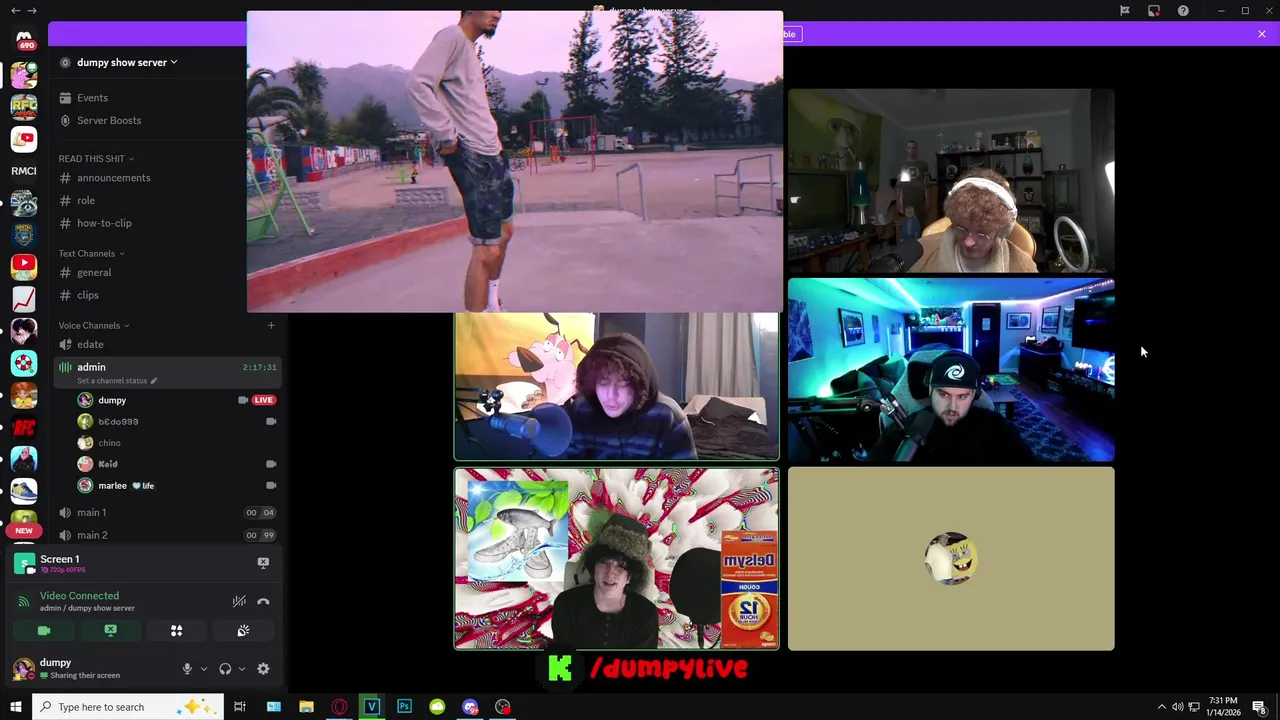The width and height of the screenshot is (1280, 720).
Task: Focus the blue LED room camera tile
Action: [x=951, y=370]
